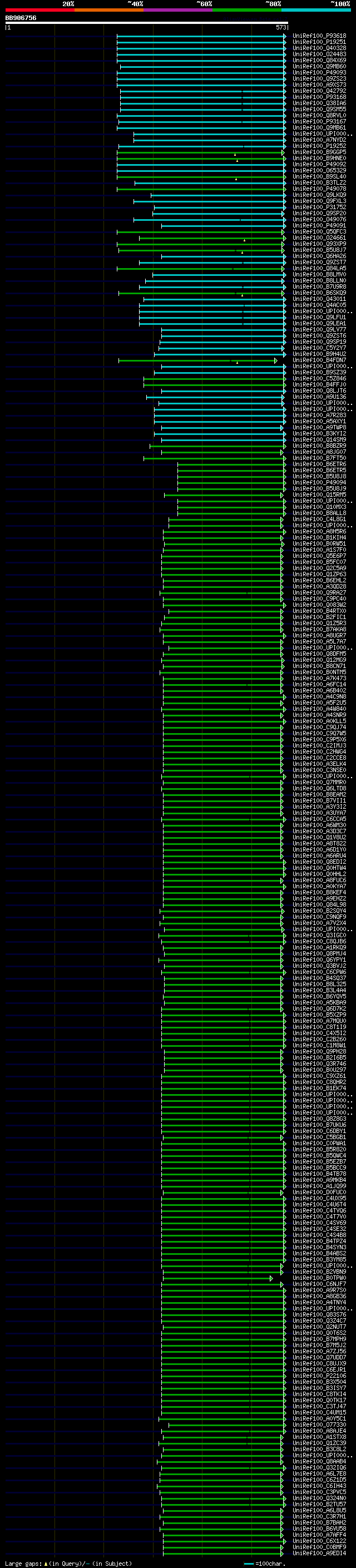
Task: Select the UniRef100_B9GGP5 label
Action: 319,152
